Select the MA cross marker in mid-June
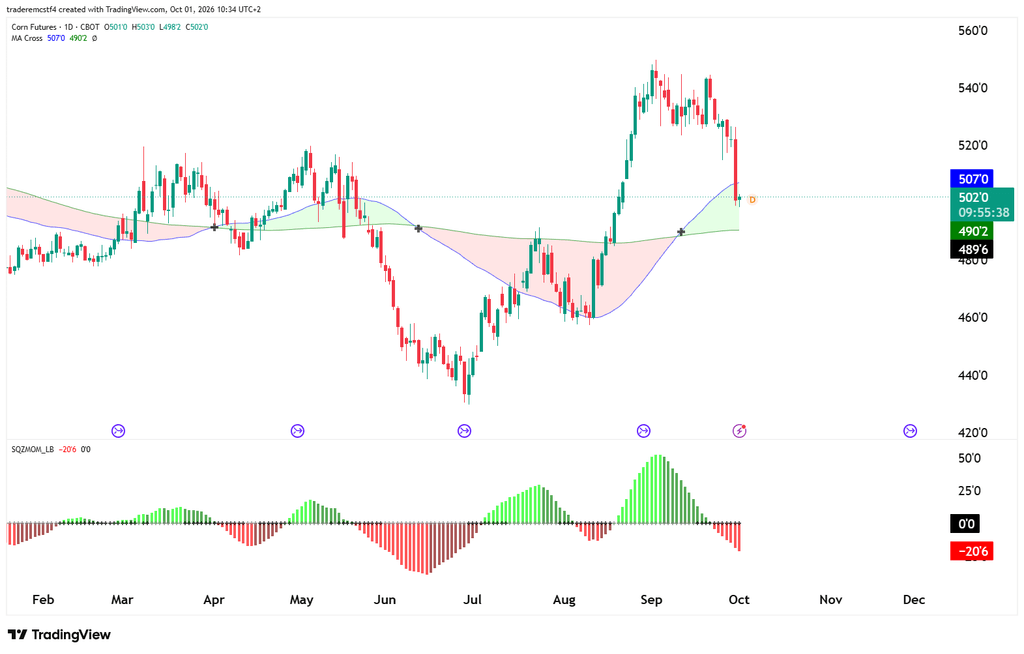The width and height of the screenshot is (1024, 654). 419,229
